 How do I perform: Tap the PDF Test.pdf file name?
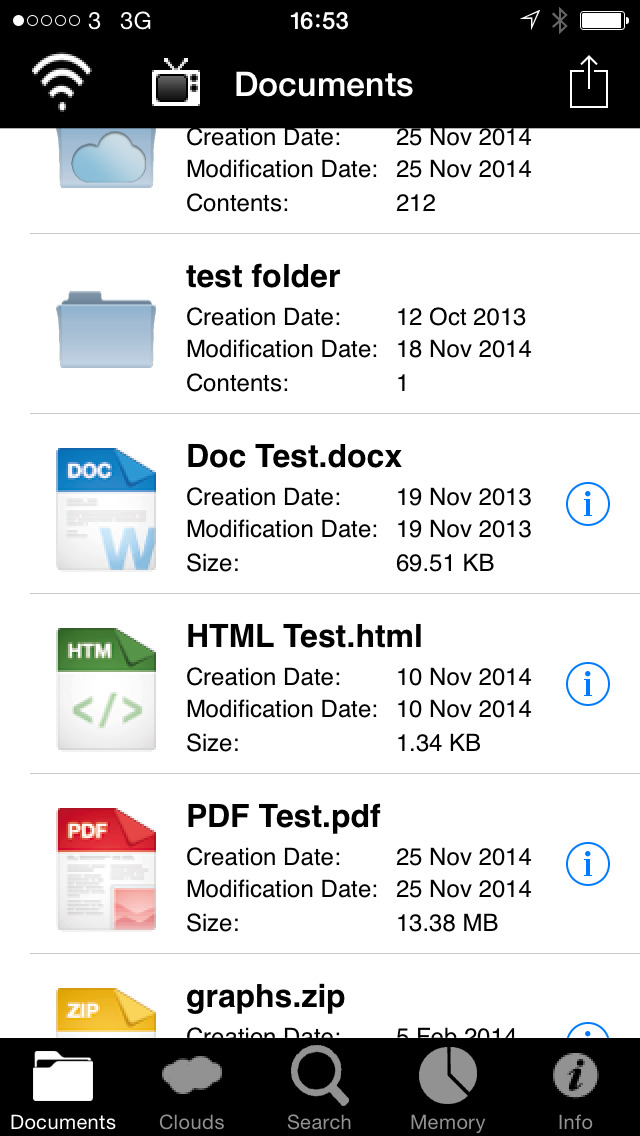[283, 816]
